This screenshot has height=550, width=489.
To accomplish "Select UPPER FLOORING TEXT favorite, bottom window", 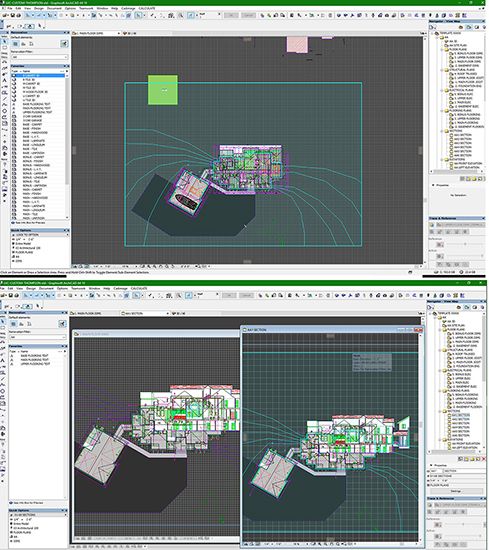I will pos(35,364).
